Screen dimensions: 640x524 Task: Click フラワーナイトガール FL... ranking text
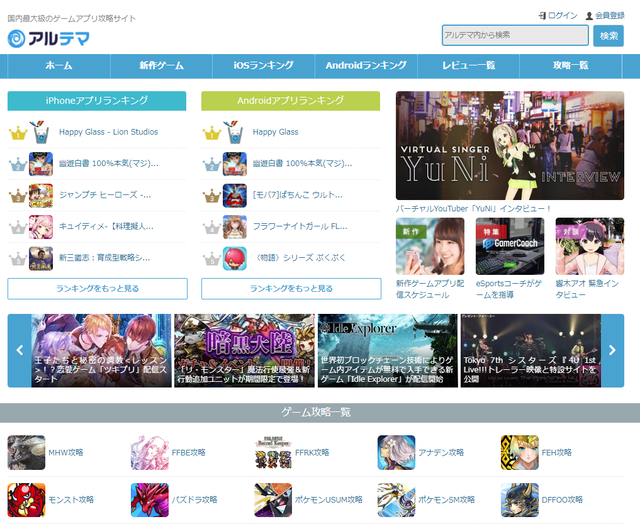click(x=300, y=226)
